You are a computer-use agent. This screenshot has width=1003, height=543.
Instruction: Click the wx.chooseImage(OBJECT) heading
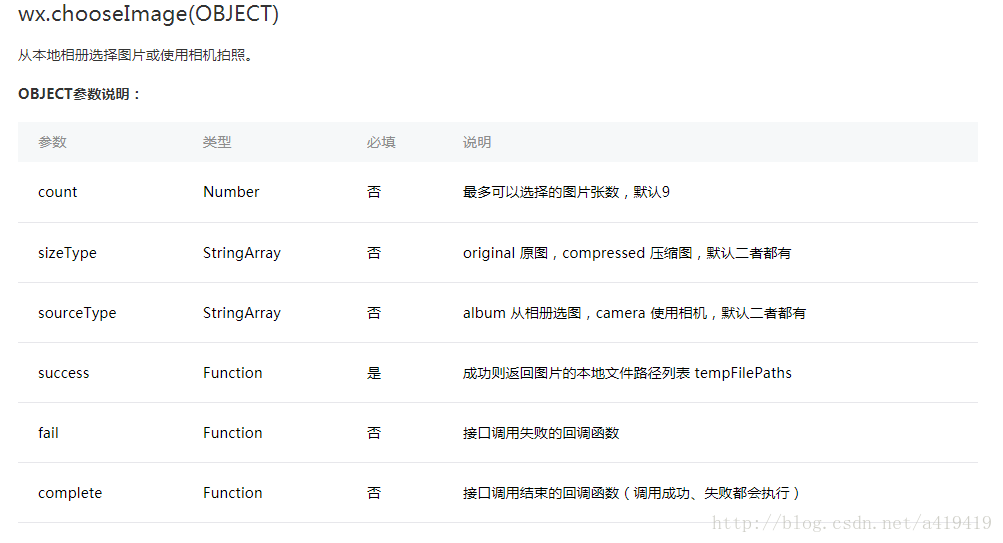point(149,15)
